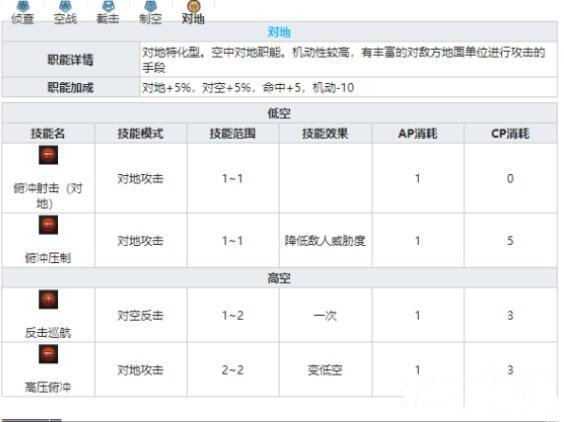
Task: Select the 俯冲压制 skill name text
Action: (x=48, y=258)
